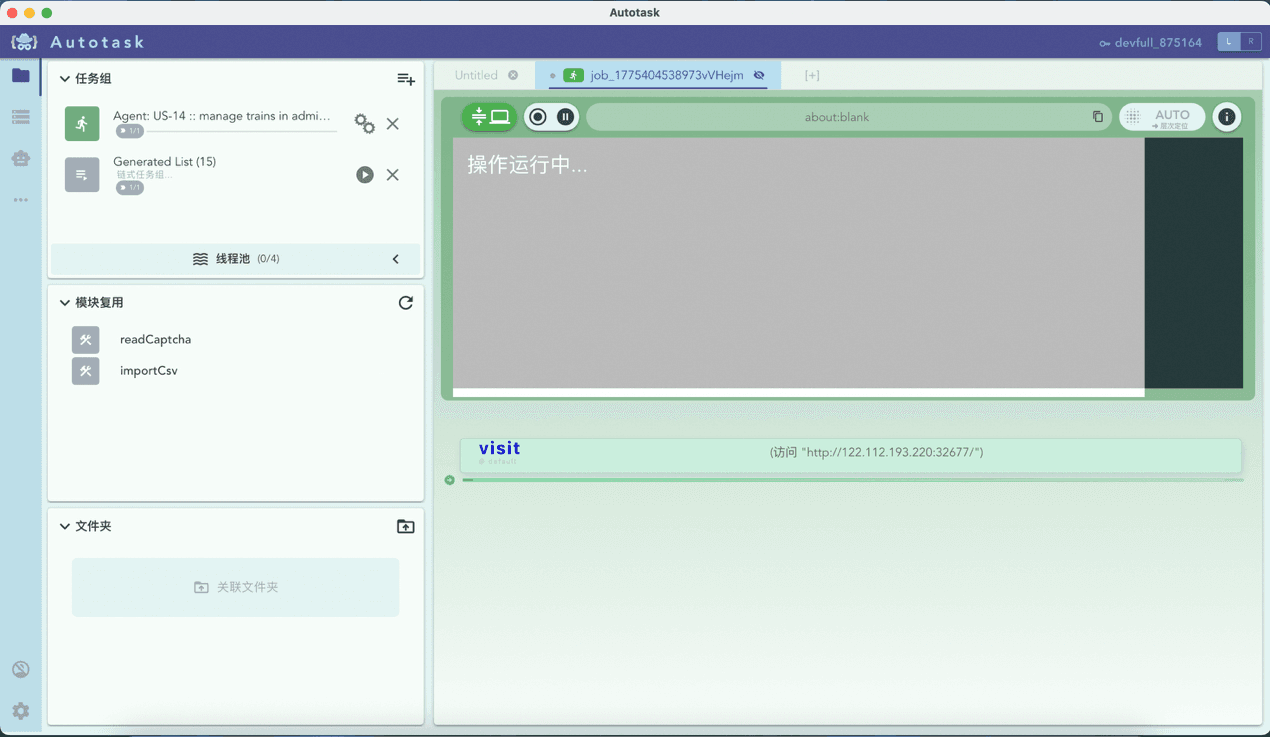Toggle visibility eye on job tab
This screenshot has height=737, width=1270.
click(x=759, y=75)
